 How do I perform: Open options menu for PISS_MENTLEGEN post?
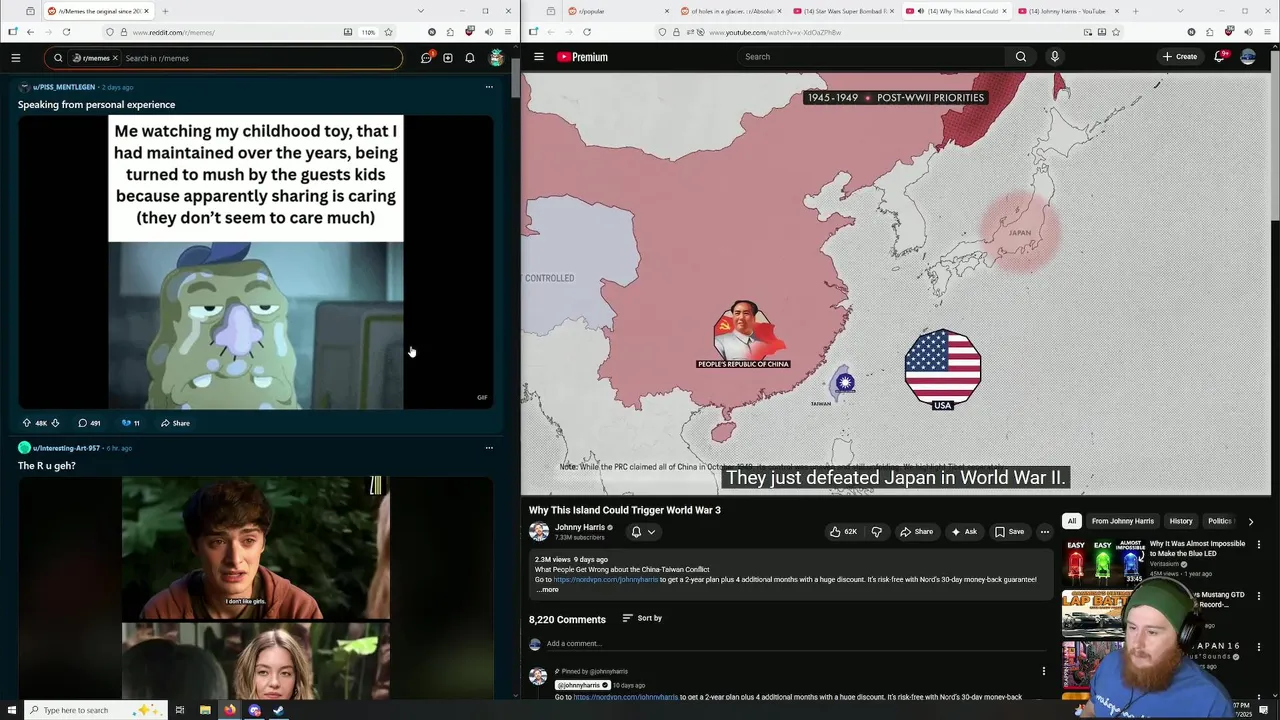(x=489, y=87)
